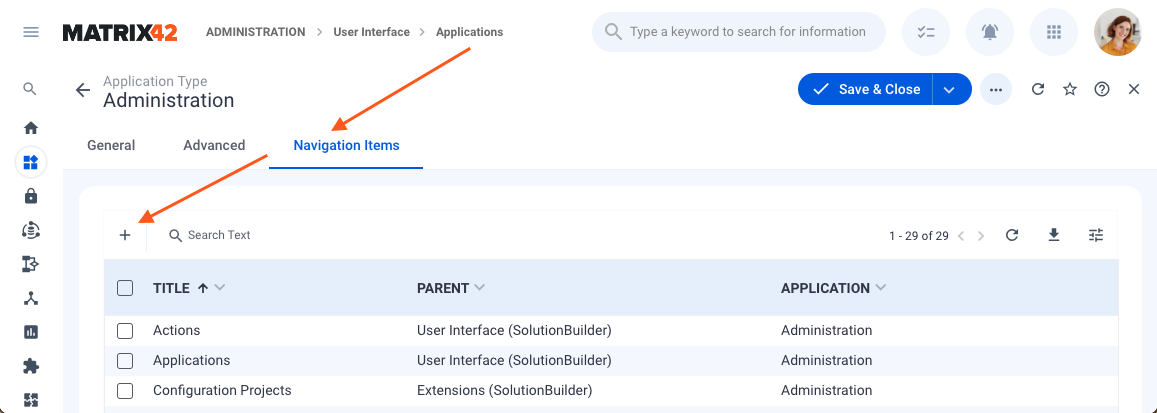The image size is (1157, 413).
Task: Select the sidebar applications tiles icon
Action: coord(31,162)
